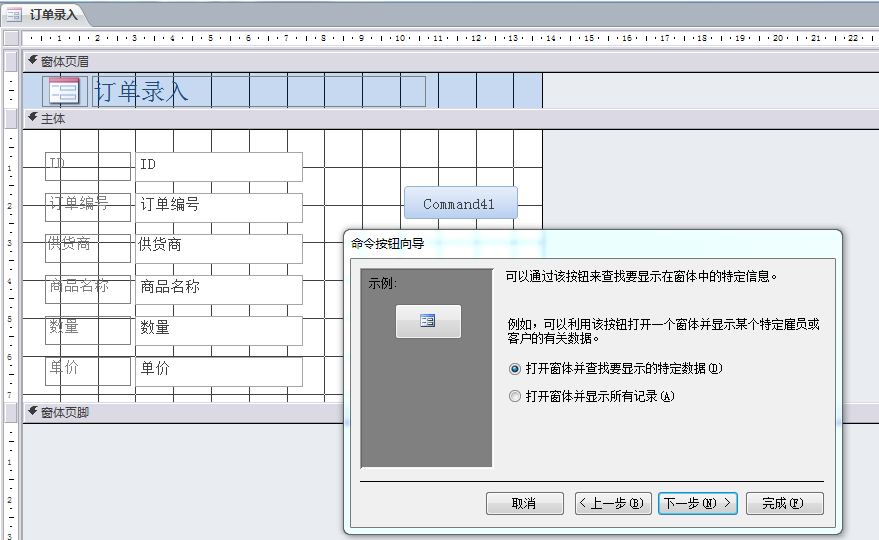Proceed with the 下一步 button
Image resolution: width=879 pixels, height=540 pixels.
pyautogui.click(x=697, y=503)
